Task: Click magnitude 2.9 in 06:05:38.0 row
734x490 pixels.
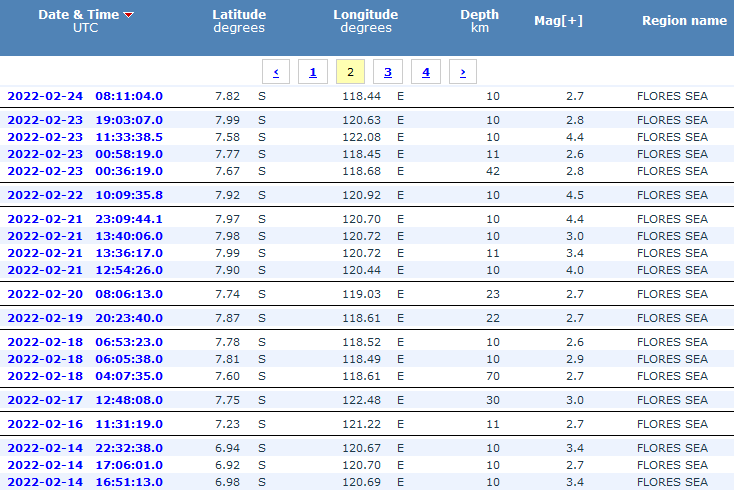Action: (x=575, y=359)
